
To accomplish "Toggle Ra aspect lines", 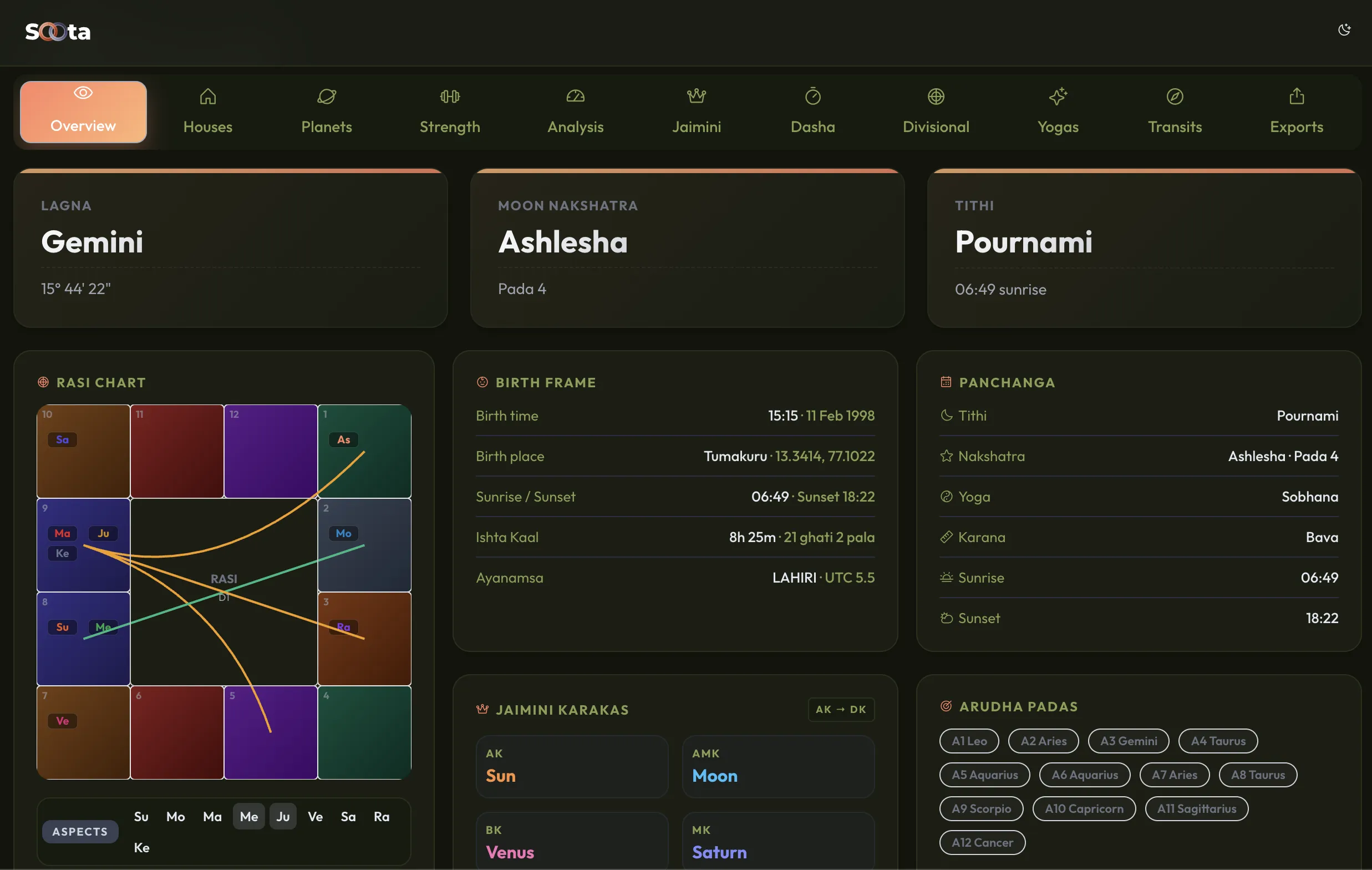I will coord(382,816).
